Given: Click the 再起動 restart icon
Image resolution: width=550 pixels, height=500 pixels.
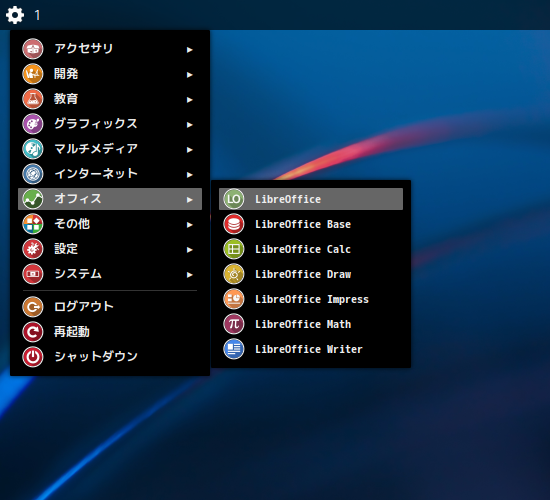Looking at the screenshot, I should click(33, 332).
